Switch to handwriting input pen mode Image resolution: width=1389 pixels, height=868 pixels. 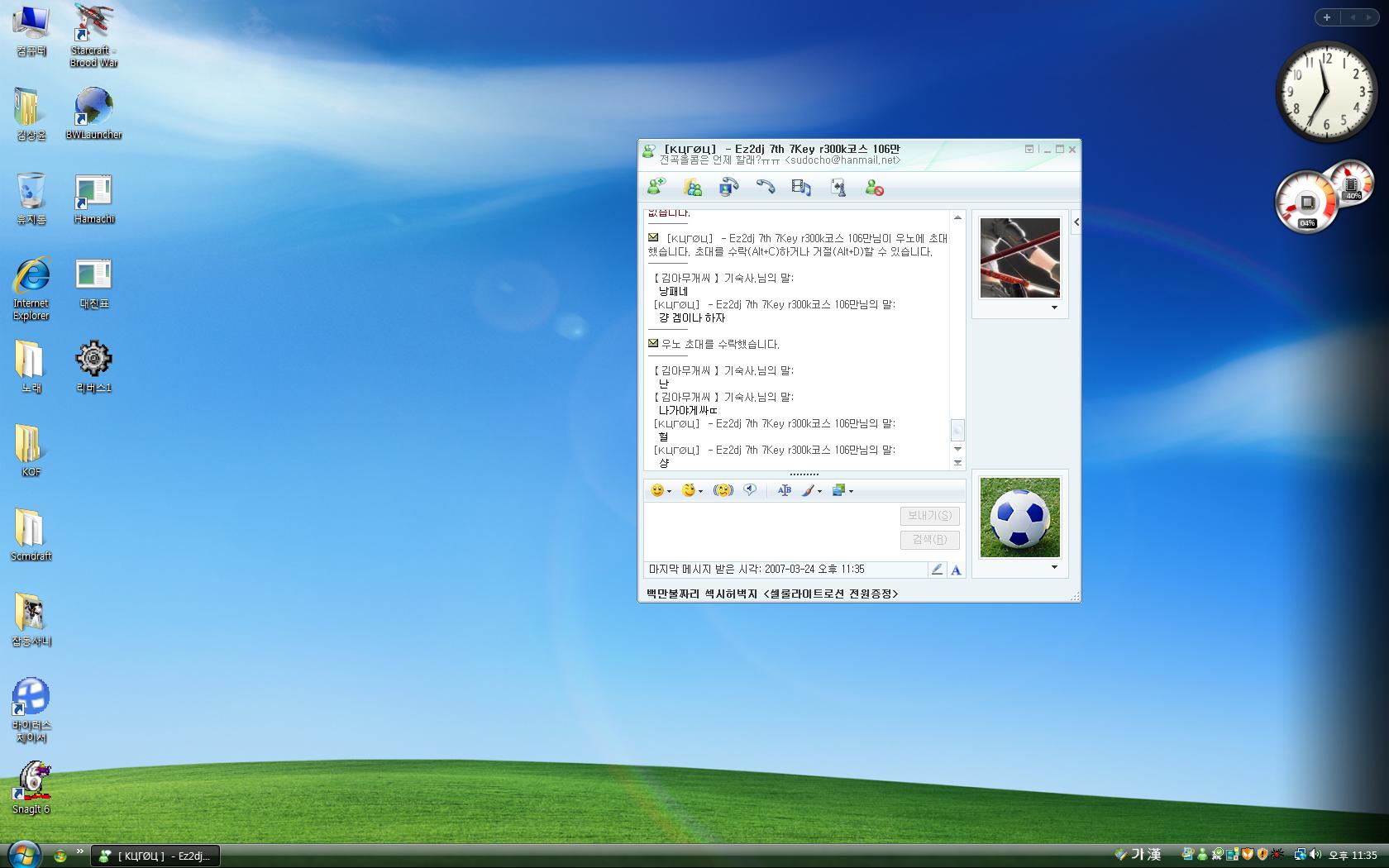937,570
